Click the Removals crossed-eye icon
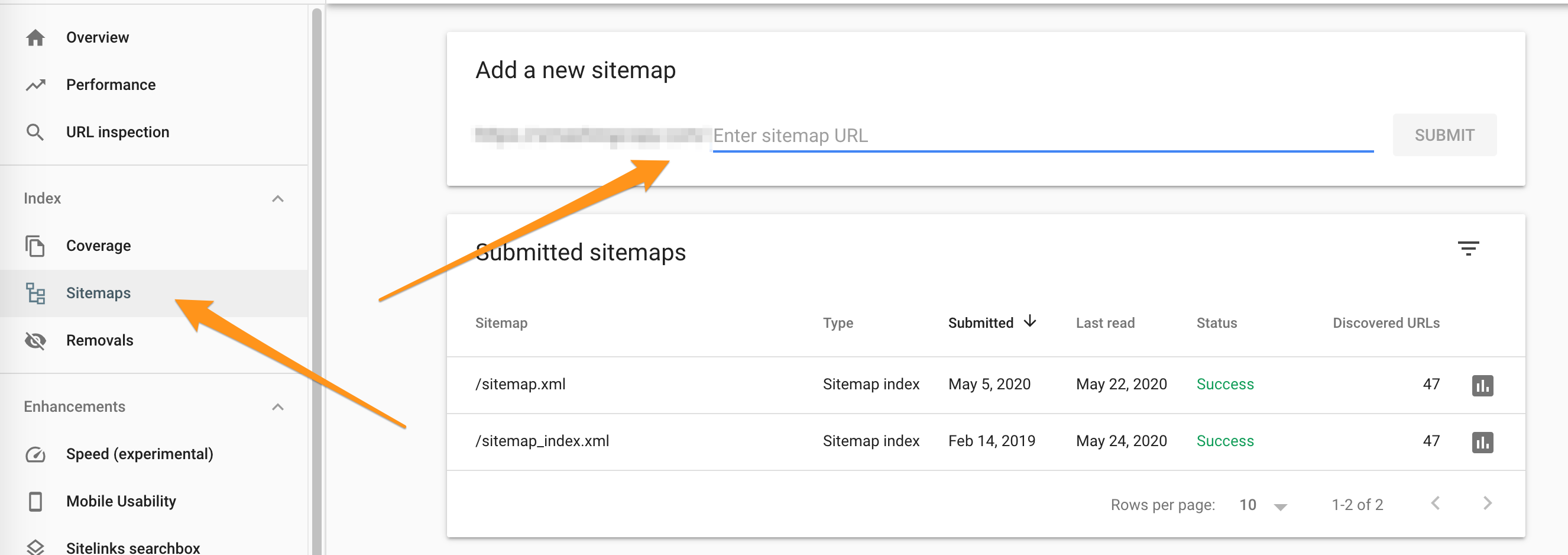 coord(35,341)
